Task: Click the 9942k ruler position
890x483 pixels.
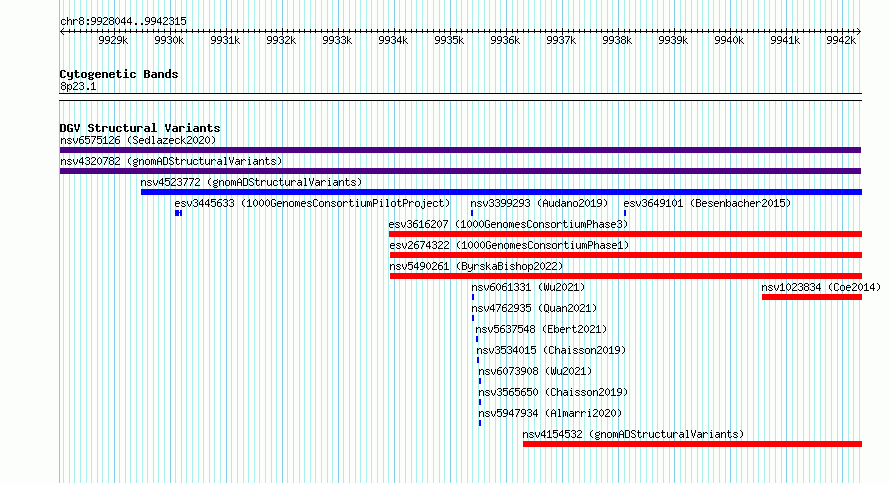Action: click(841, 40)
